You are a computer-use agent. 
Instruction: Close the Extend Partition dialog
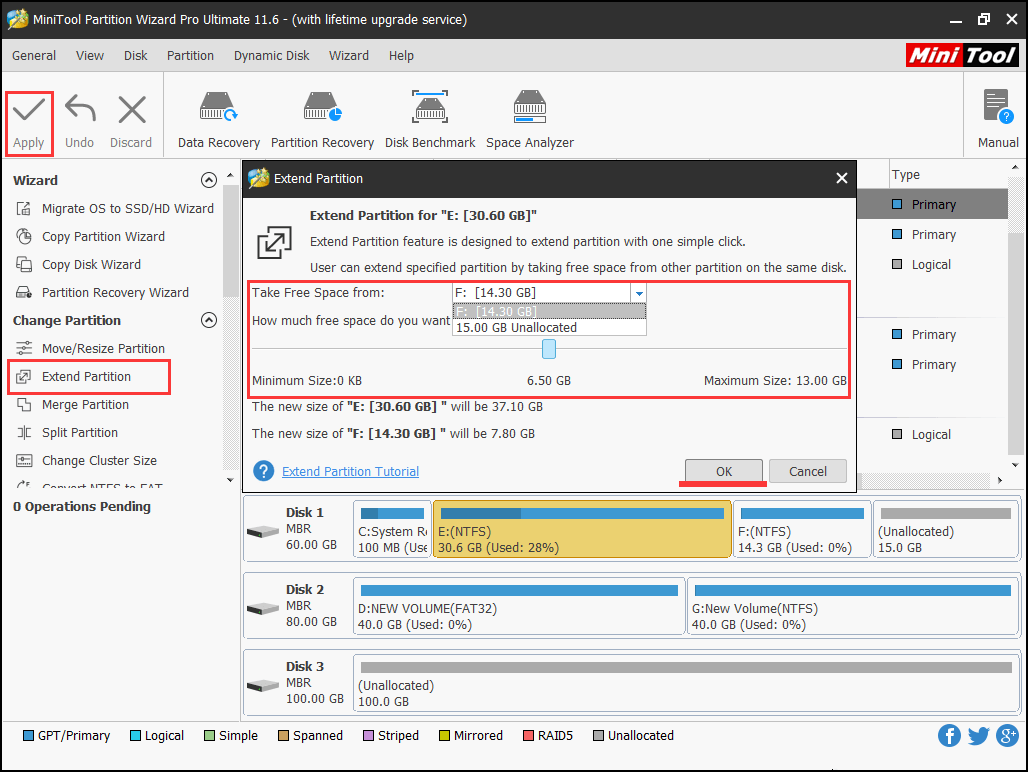(x=842, y=178)
